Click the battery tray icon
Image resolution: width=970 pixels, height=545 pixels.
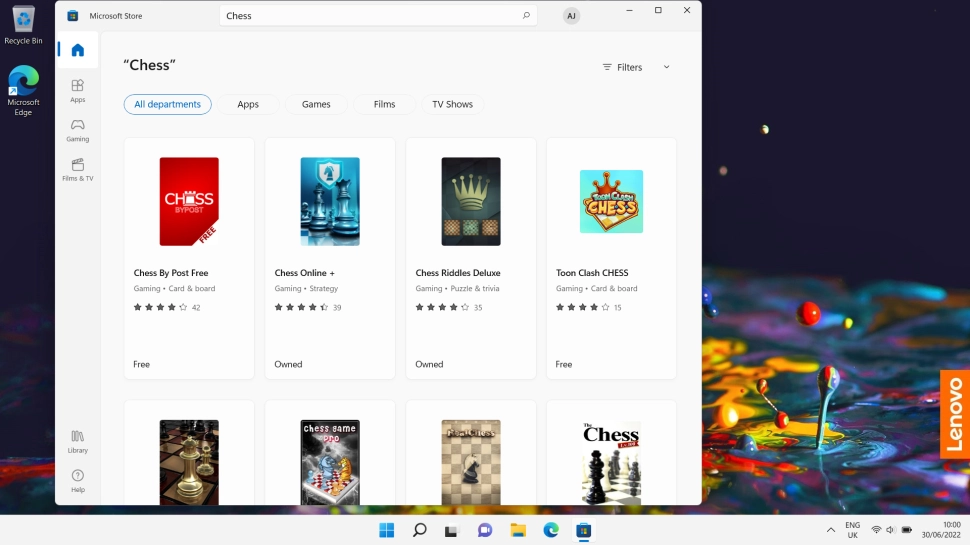pos(906,530)
